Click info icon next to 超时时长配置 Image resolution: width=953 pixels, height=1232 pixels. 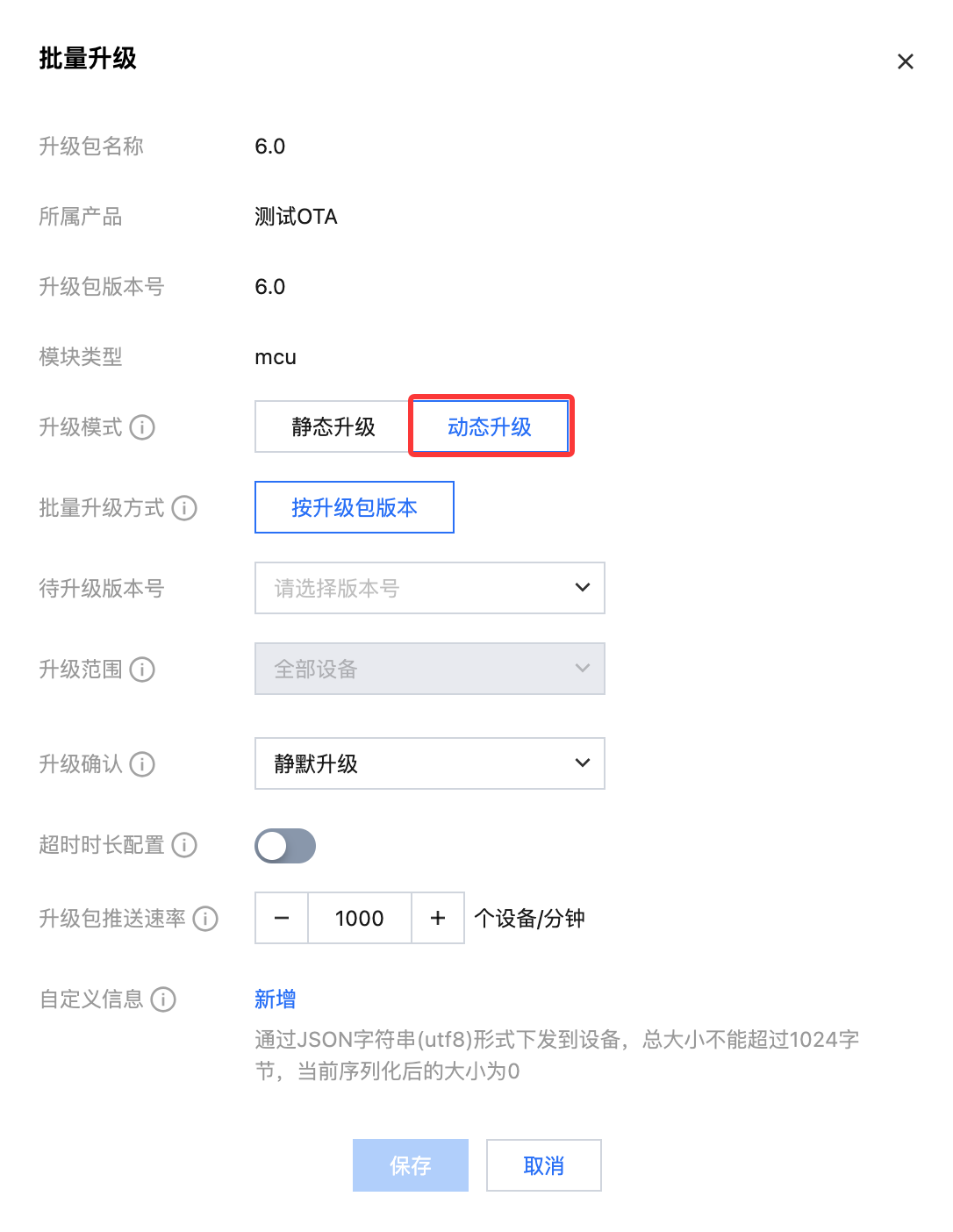(x=184, y=845)
